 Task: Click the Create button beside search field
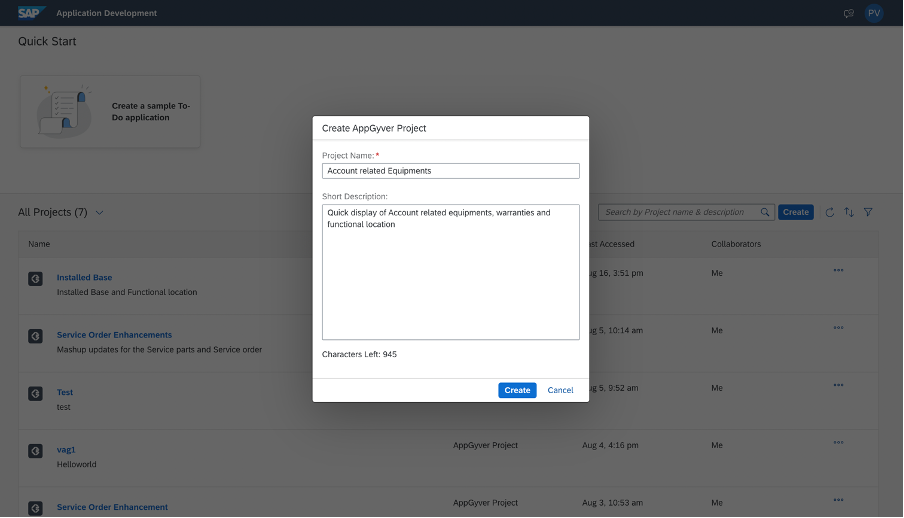tap(796, 212)
